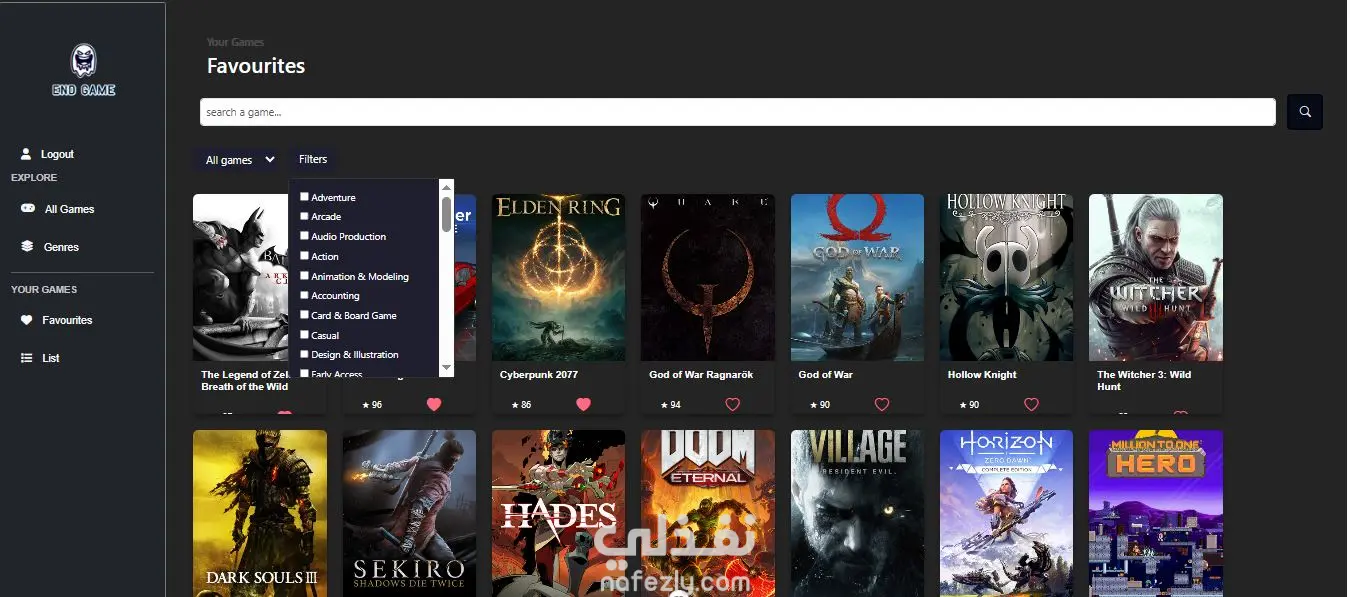Collapse the Filters dropdown panel
This screenshot has height=597, width=1350.
click(x=313, y=159)
